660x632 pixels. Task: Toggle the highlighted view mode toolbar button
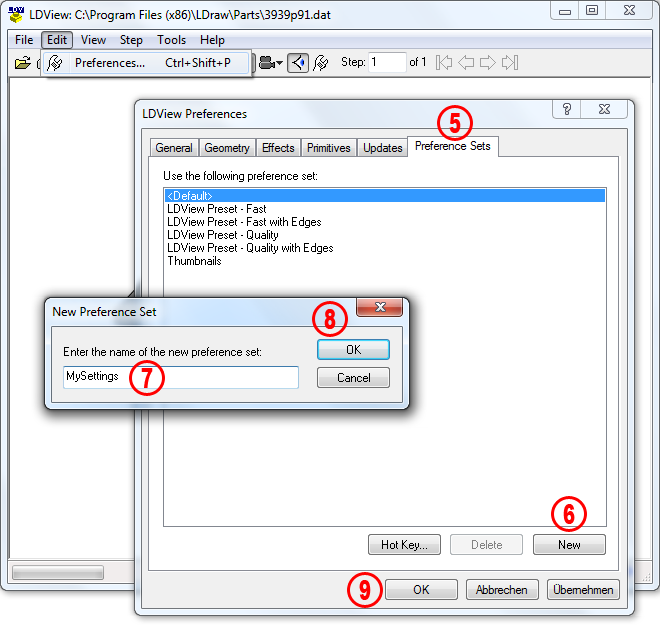[298, 63]
